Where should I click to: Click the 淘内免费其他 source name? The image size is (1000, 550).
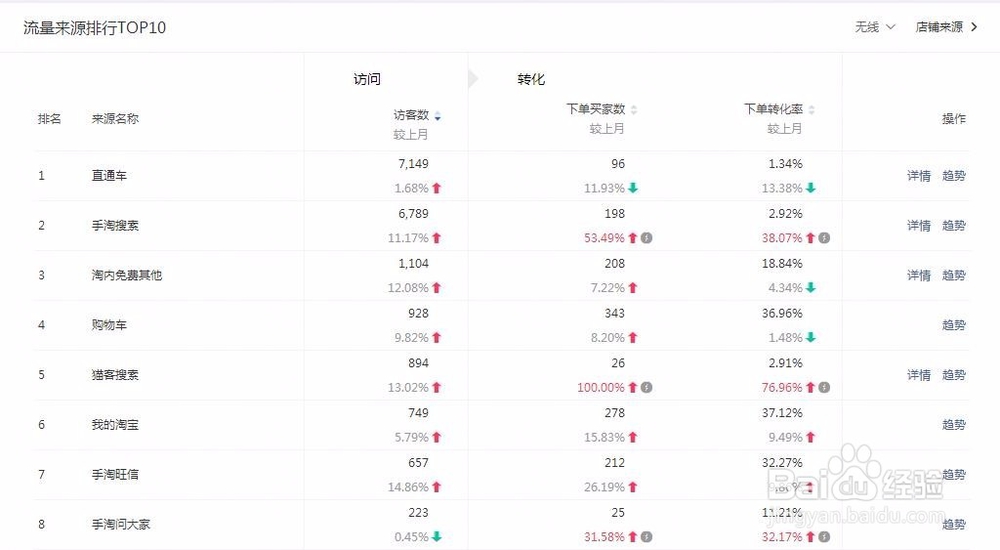click(x=127, y=275)
